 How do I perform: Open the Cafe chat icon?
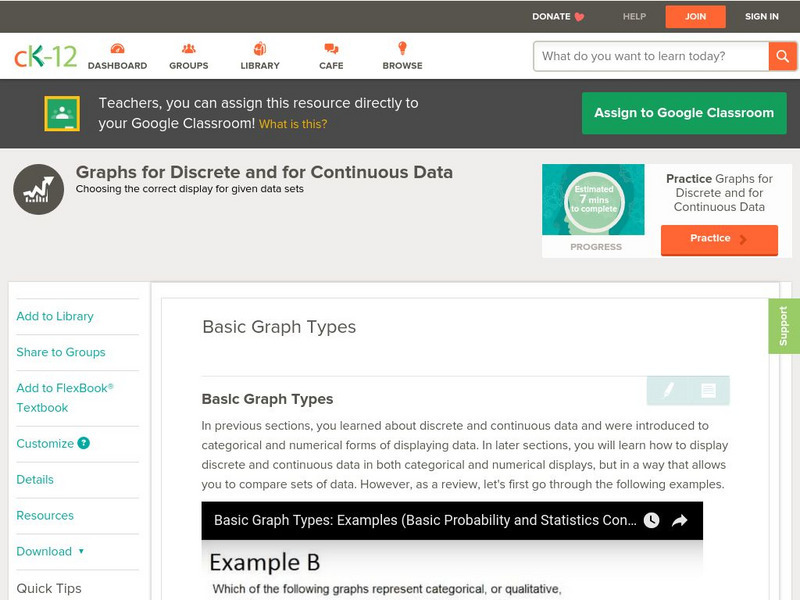(331, 49)
